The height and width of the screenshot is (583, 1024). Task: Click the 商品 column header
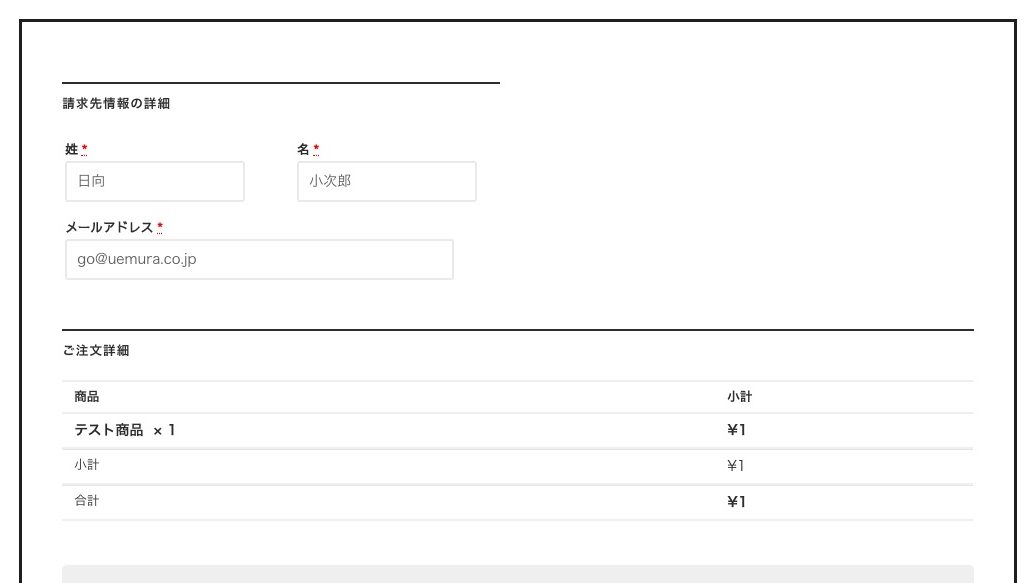(86, 397)
